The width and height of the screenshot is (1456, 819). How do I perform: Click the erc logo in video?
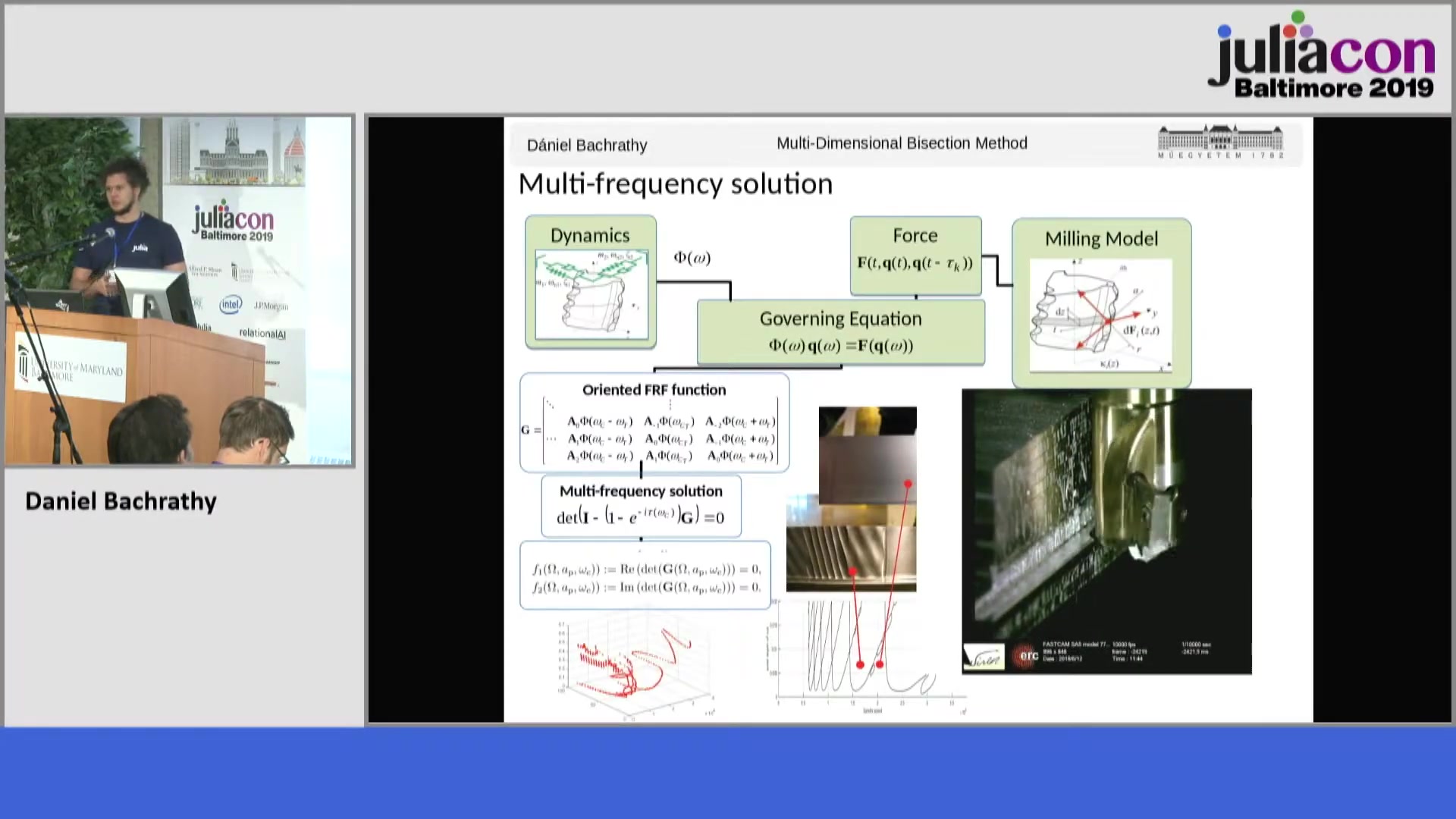coord(1027,656)
